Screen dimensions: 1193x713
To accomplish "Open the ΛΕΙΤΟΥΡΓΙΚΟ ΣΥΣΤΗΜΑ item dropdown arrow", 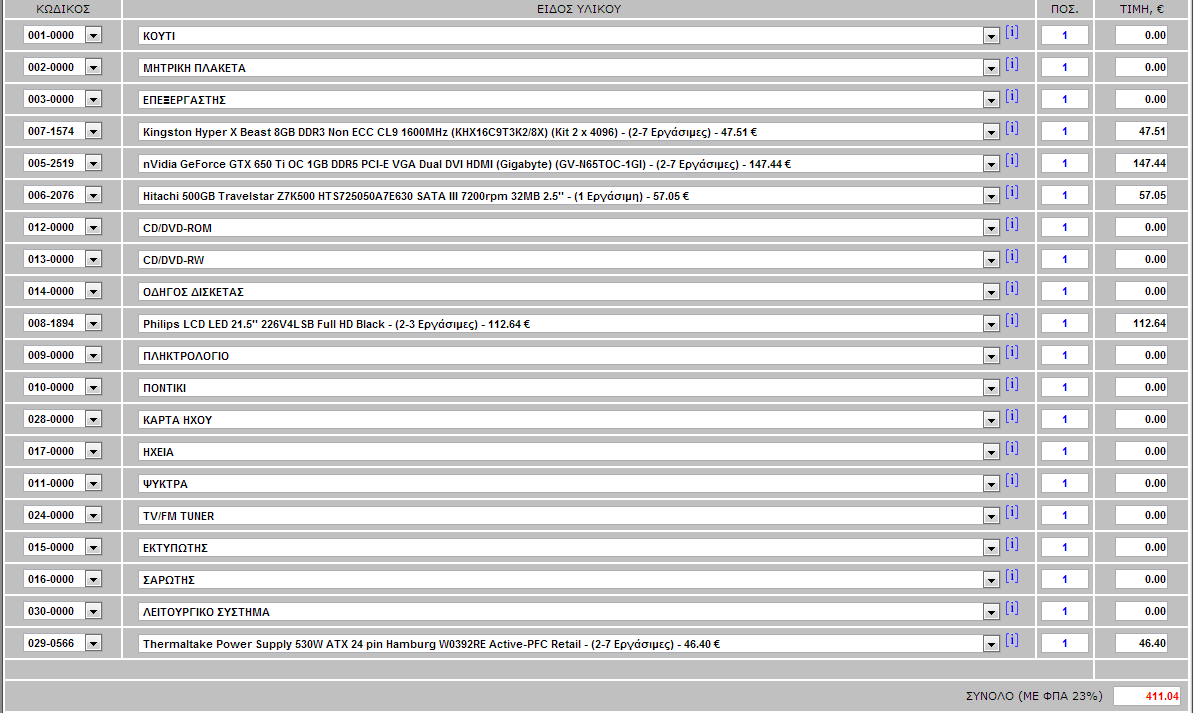I will (x=991, y=612).
